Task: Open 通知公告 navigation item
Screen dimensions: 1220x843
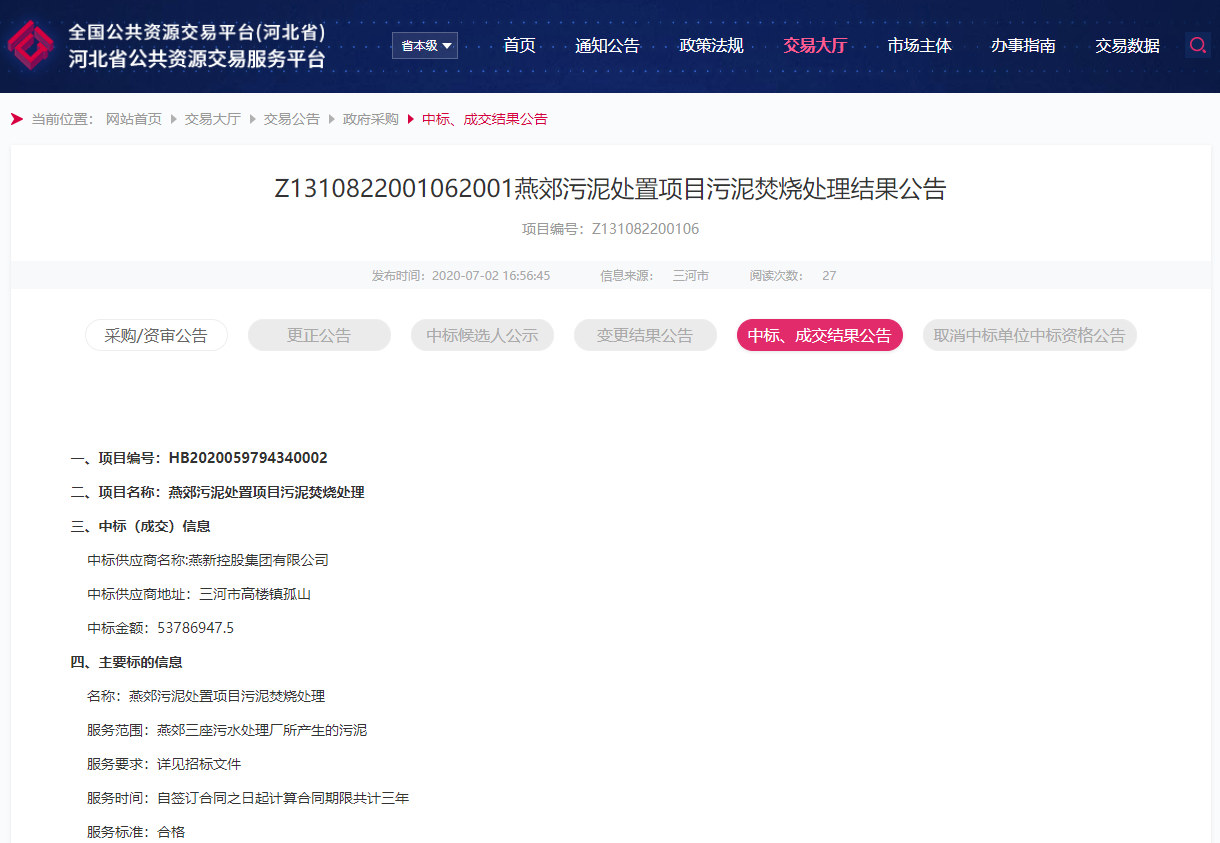Action: 607,45
